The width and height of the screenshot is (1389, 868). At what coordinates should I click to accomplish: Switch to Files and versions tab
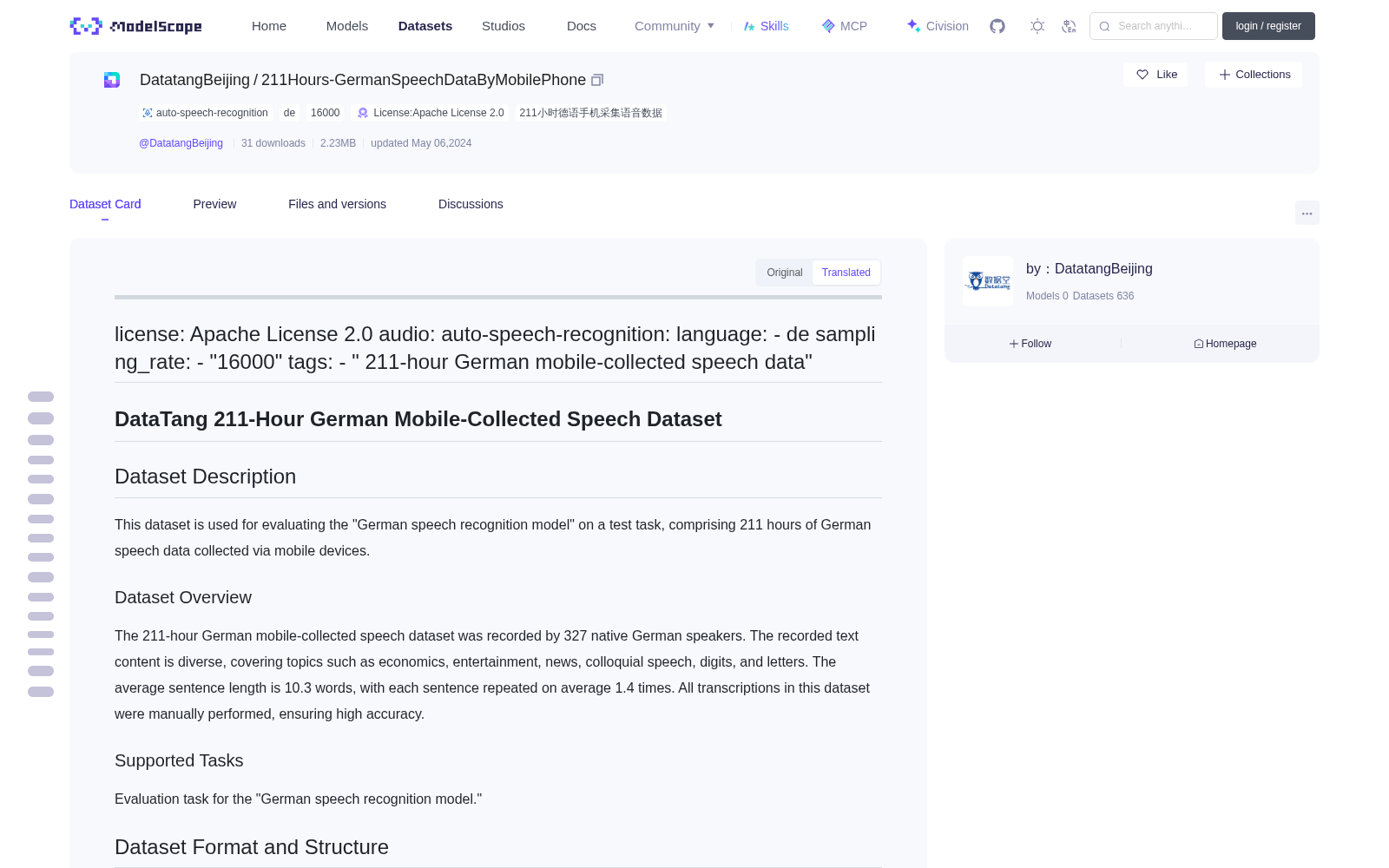(x=337, y=204)
